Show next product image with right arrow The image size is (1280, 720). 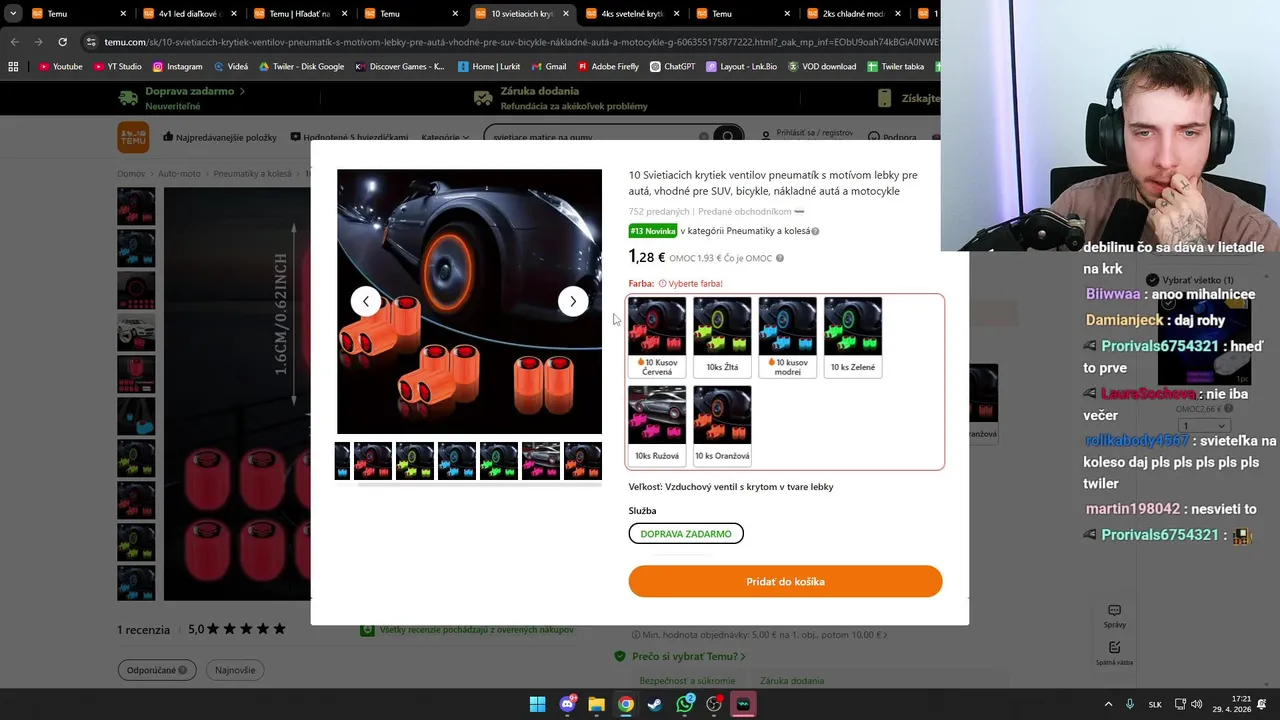[x=573, y=301]
